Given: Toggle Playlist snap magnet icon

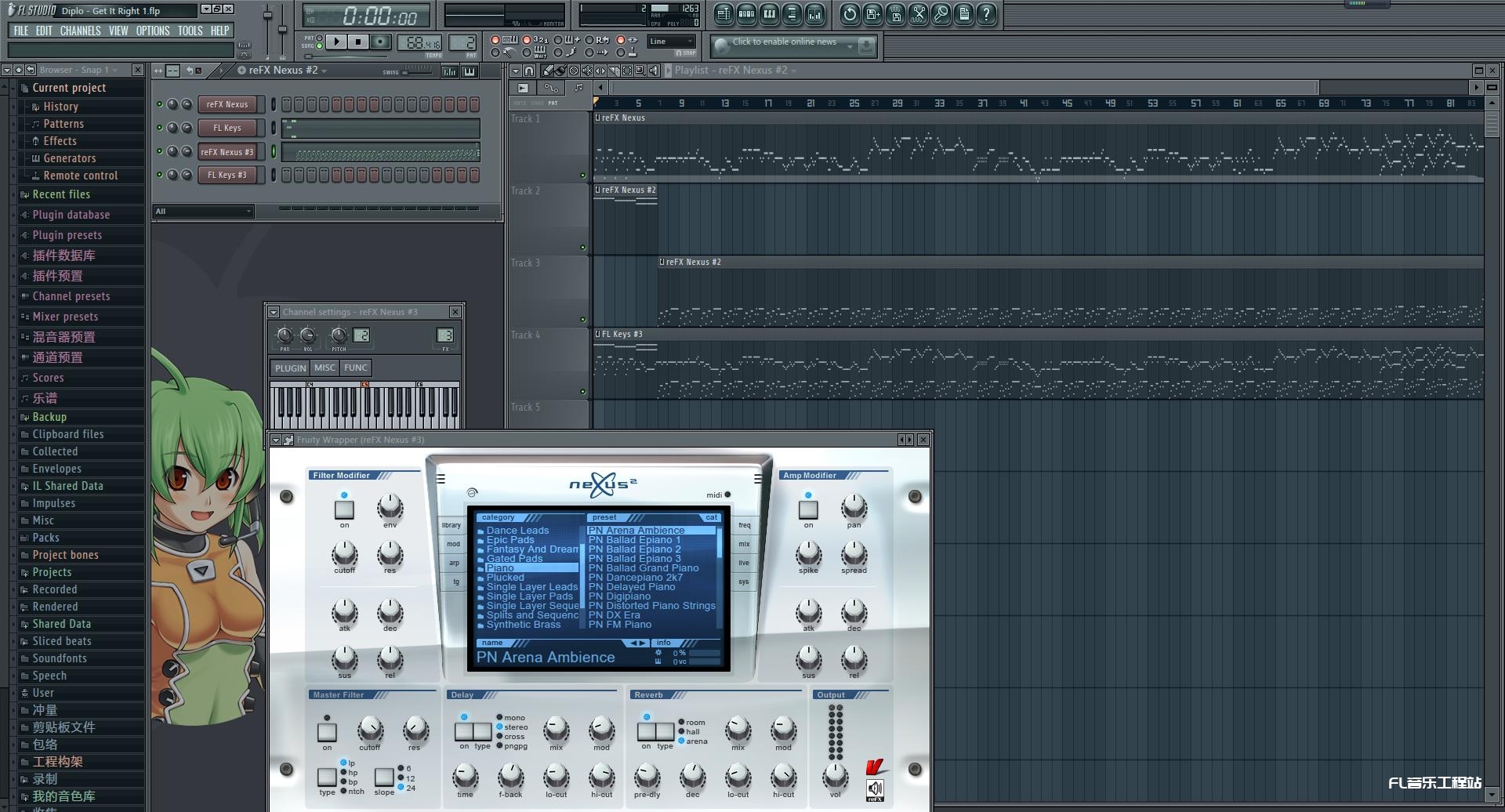Looking at the screenshot, I should [x=529, y=71].
